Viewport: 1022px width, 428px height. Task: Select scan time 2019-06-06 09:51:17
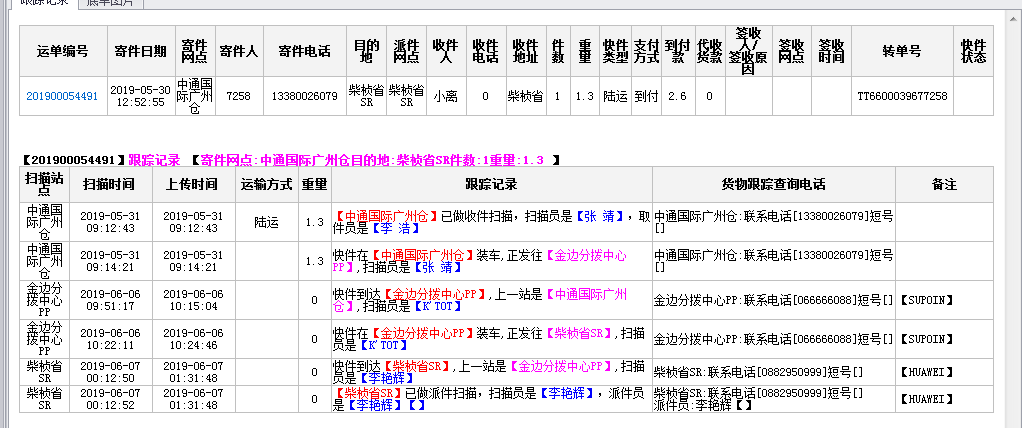coord(111,300)
